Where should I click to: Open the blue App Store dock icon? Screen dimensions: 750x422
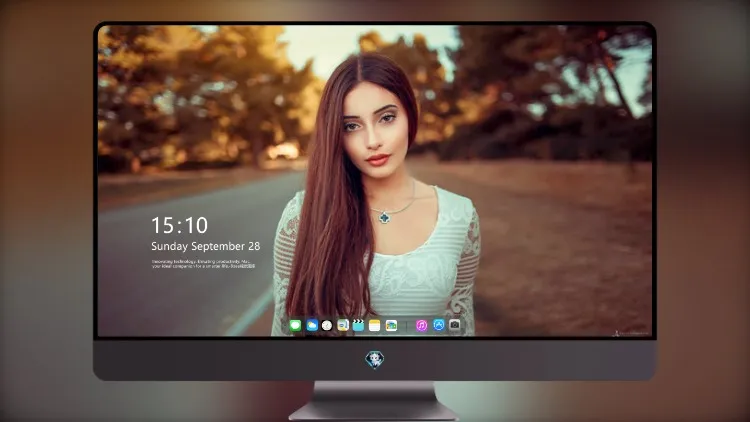(x=439, y=325)
